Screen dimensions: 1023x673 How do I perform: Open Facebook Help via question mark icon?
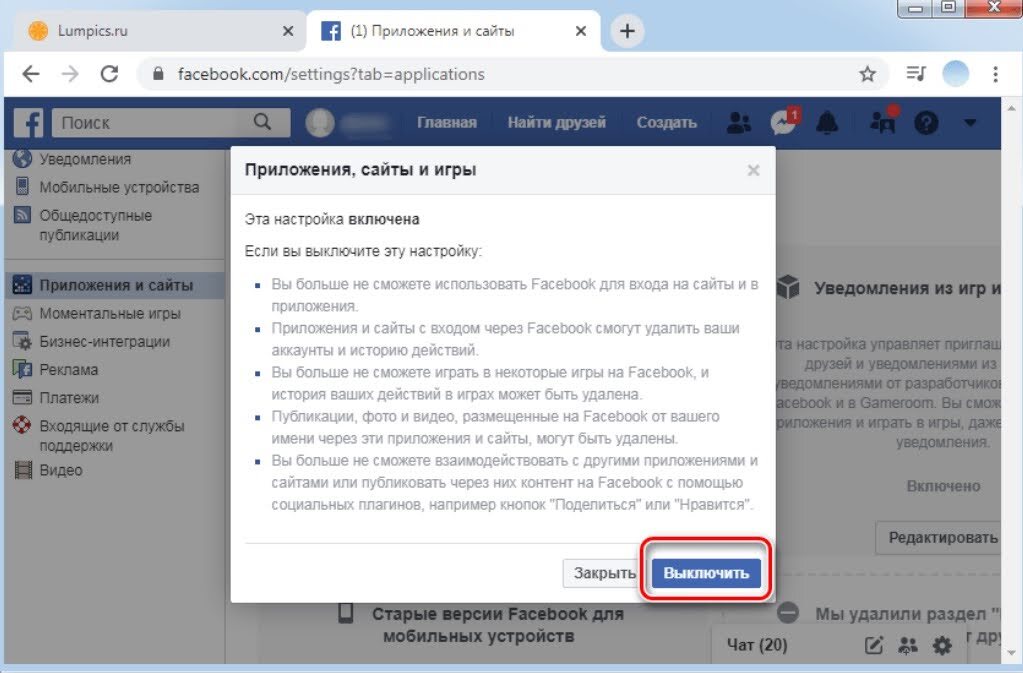[925, 122]
